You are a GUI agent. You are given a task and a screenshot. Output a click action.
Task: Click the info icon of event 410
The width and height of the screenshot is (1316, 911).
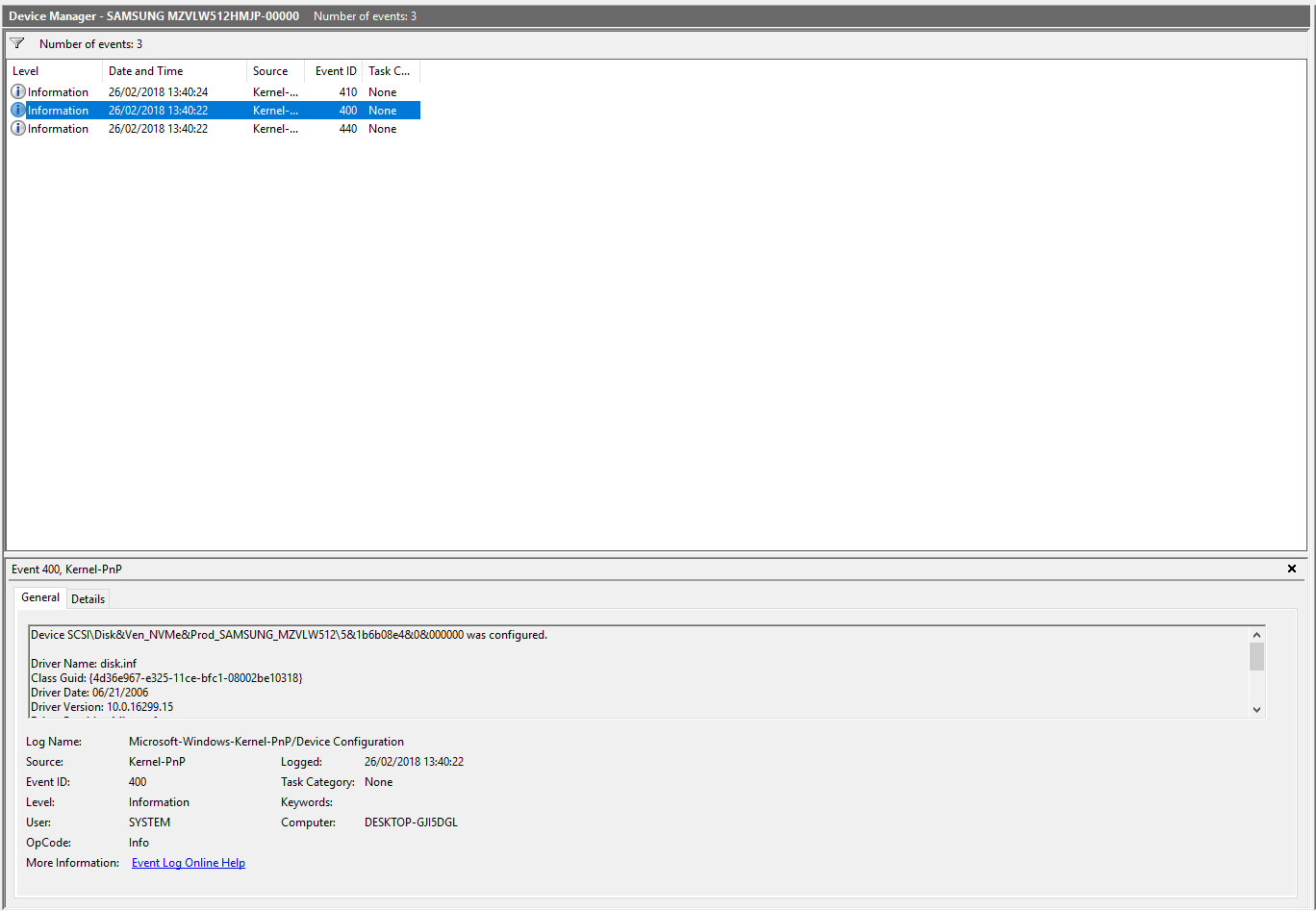pyautogui.click(x=18, y=91)
